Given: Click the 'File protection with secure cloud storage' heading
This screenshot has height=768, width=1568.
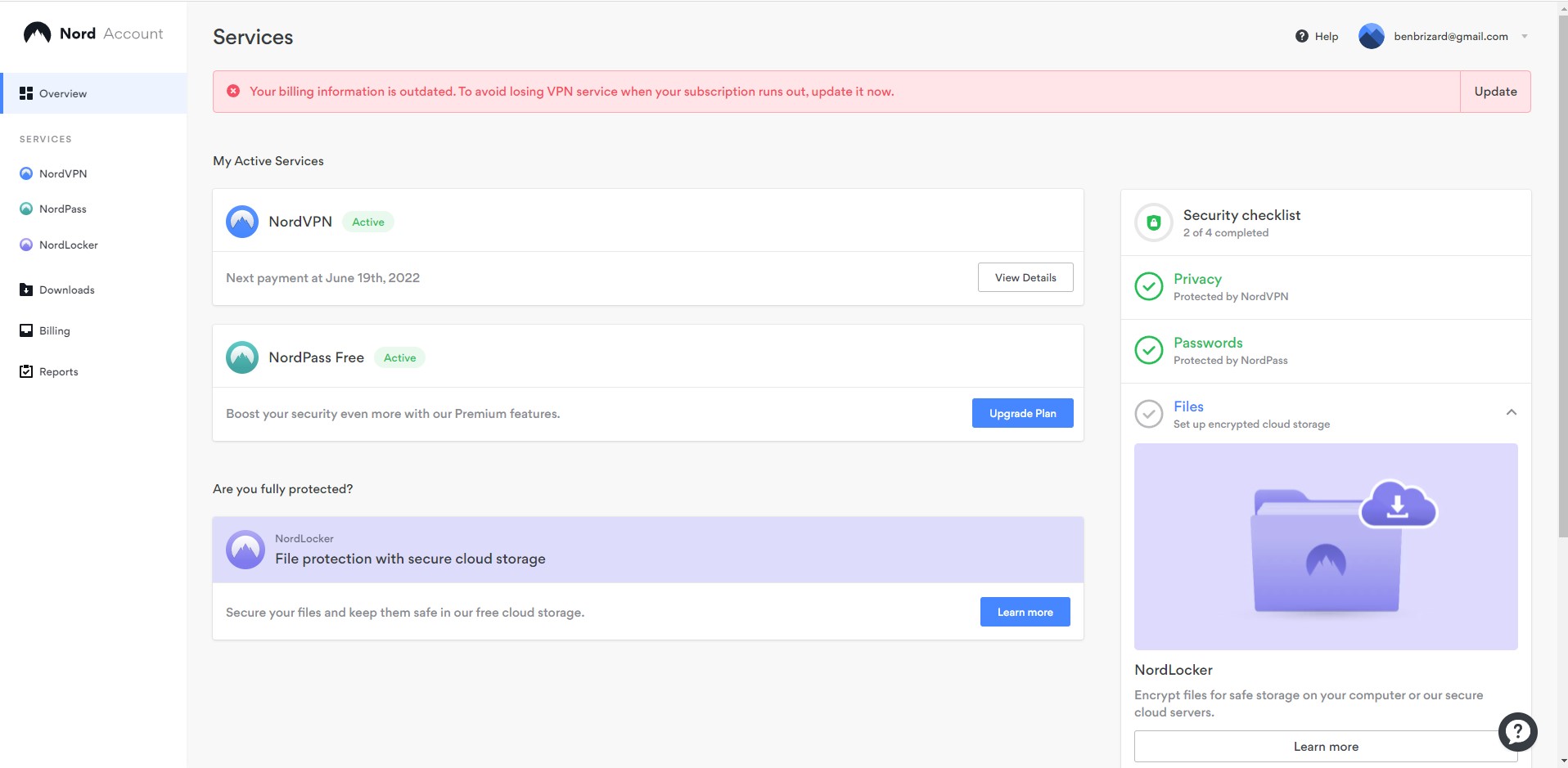Looking at the screenshot, I should (x=410, y=559).
